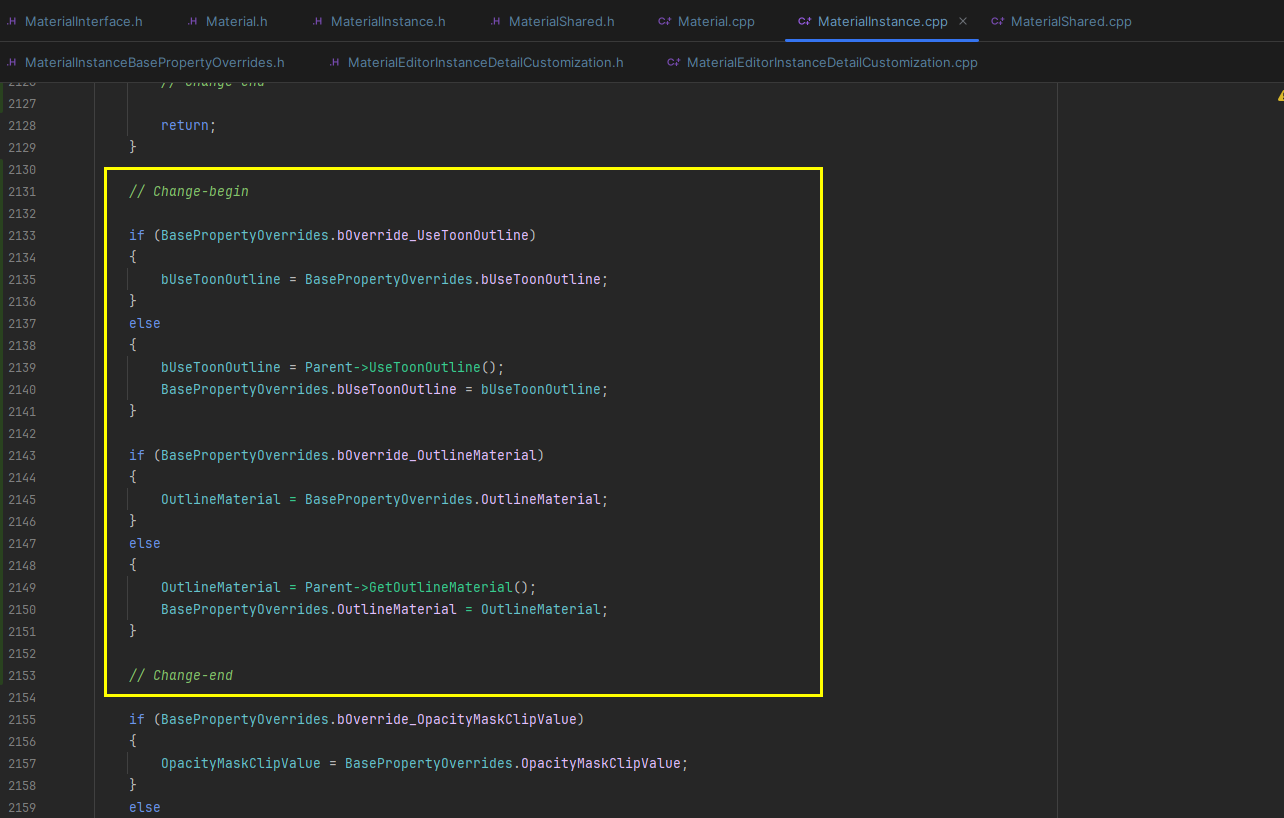The width and height of the screenshot is (1284, 818).
Task: Switch to the Material.cpp tab
Action: pos(715,20)
